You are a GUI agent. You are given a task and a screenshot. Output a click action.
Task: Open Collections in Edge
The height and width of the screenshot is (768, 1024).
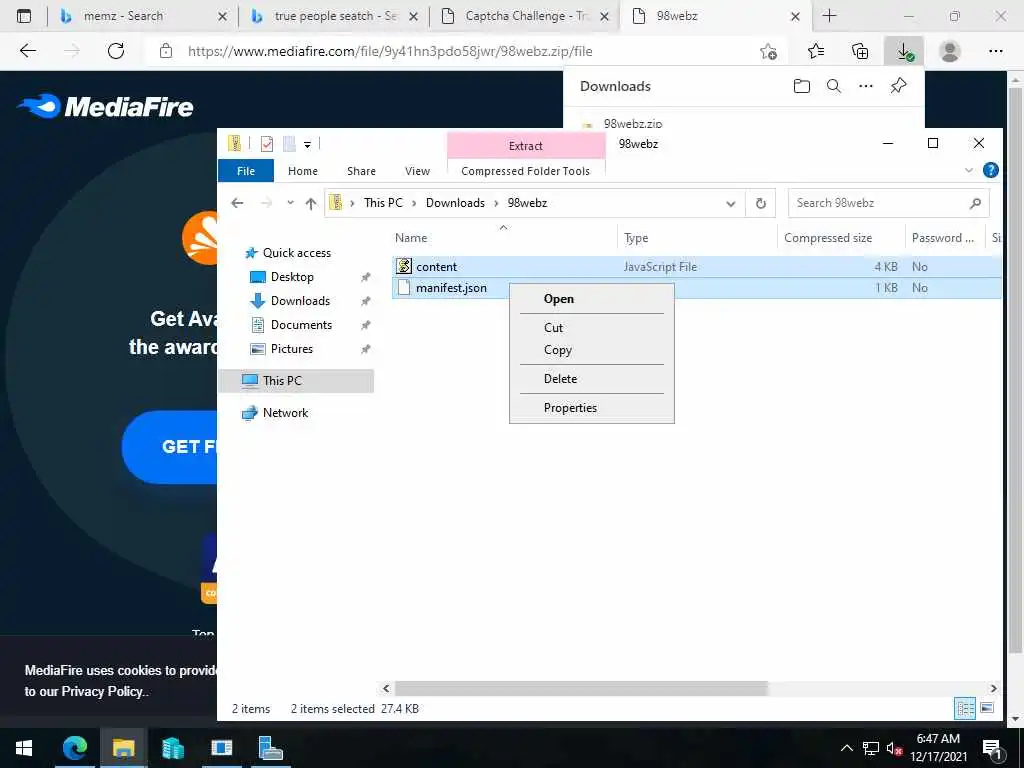pos(860,51)
